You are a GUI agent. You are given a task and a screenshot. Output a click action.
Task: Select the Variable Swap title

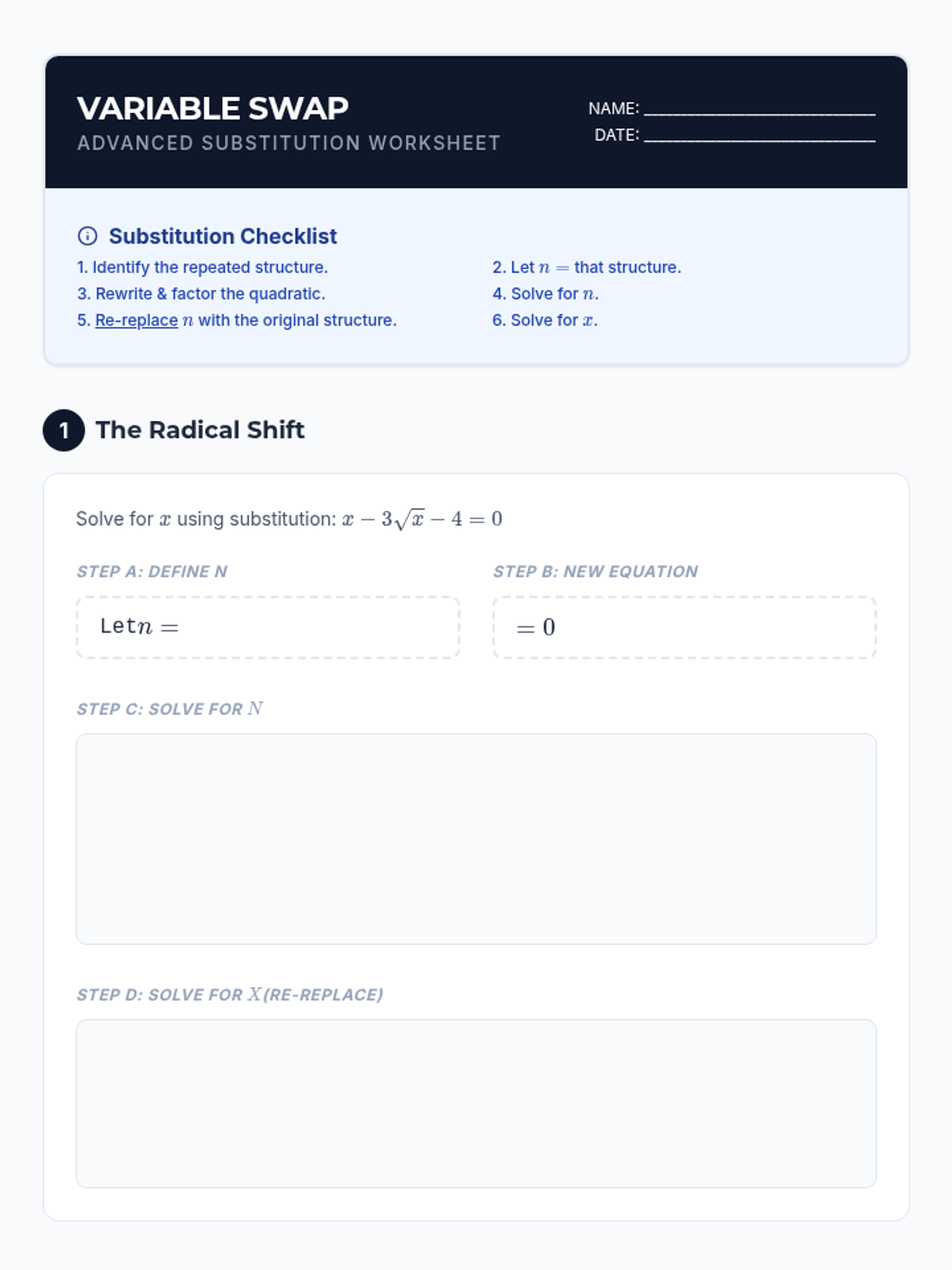click(213, 109)
